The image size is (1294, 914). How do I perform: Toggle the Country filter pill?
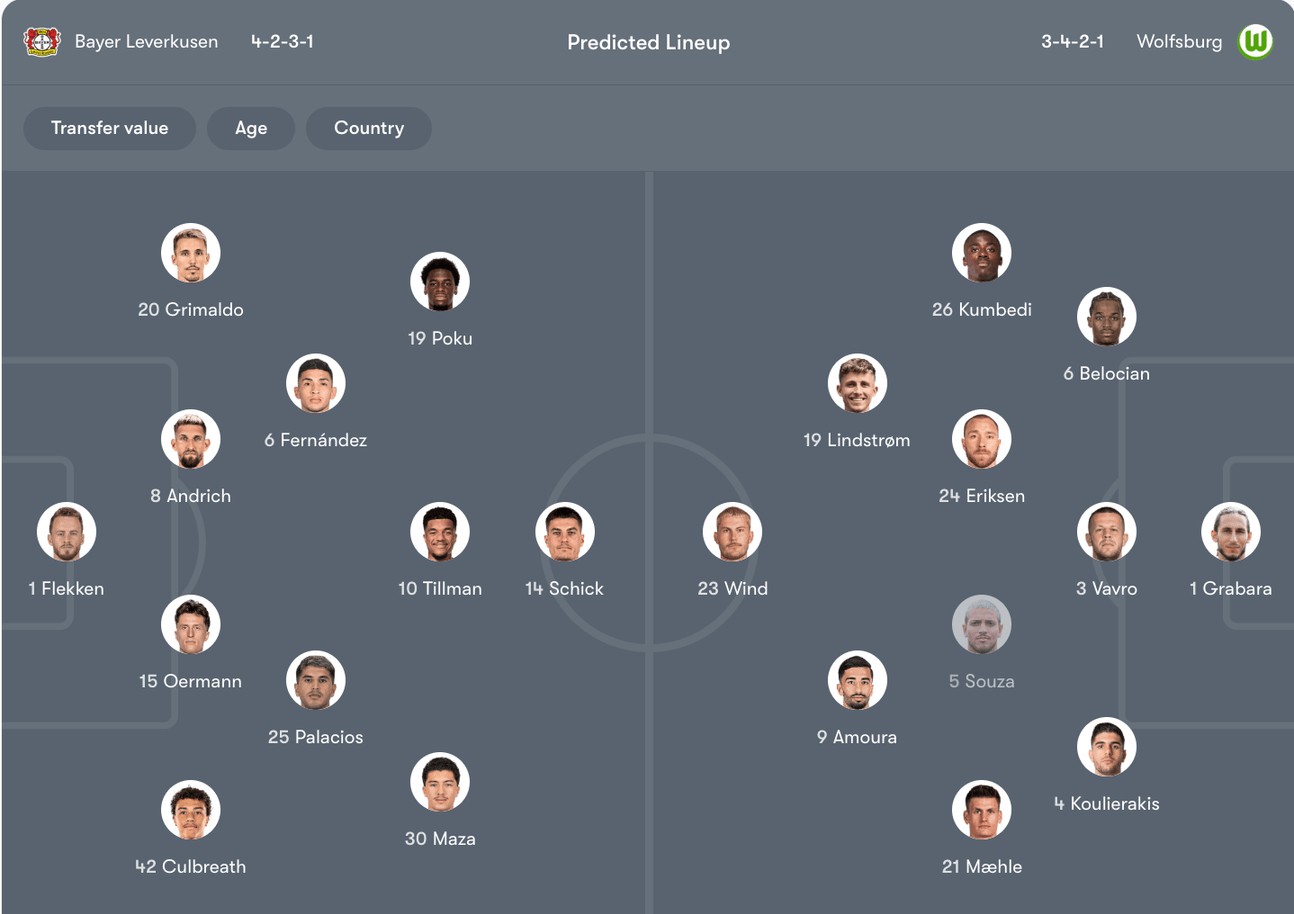(369, 128)
